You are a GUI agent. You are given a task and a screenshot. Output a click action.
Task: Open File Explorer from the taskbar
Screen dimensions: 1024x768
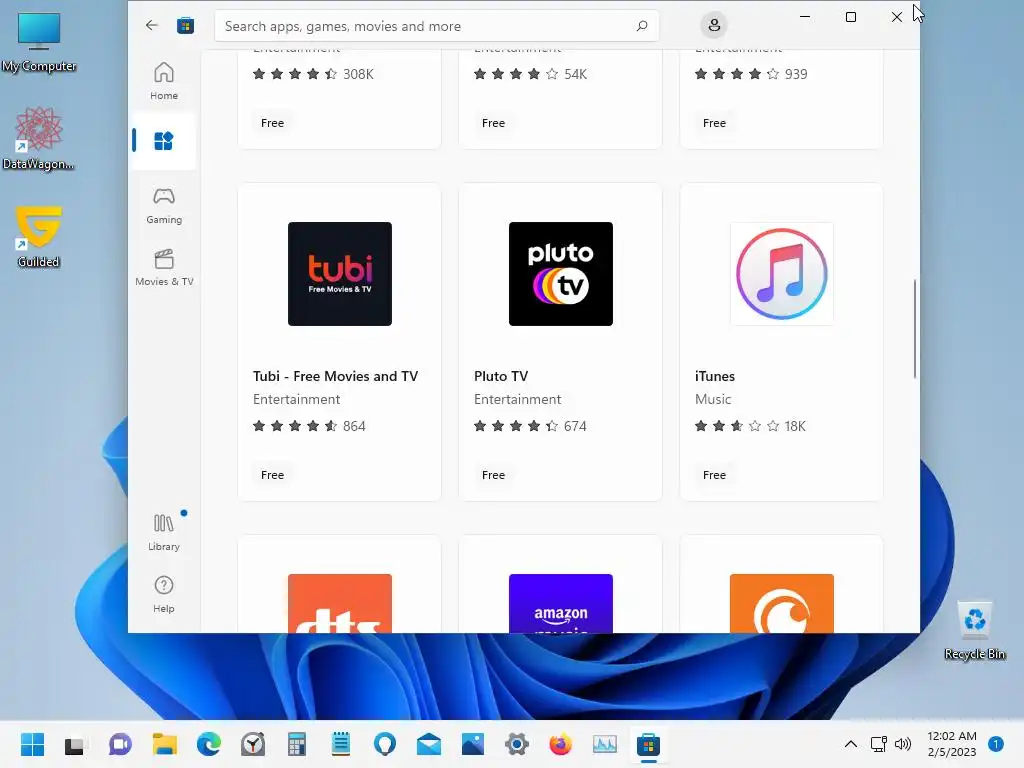click(165, 744)
